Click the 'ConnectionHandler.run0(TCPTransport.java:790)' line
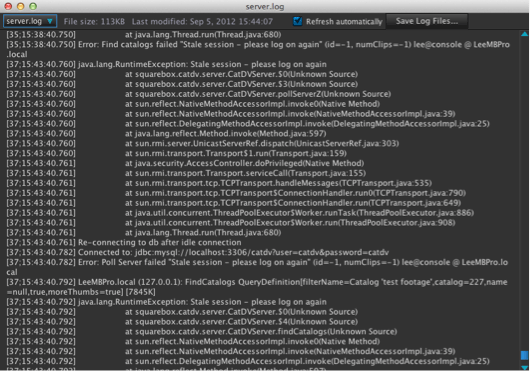The width and height of the screenshot is (530, 371). click(236, 193)
